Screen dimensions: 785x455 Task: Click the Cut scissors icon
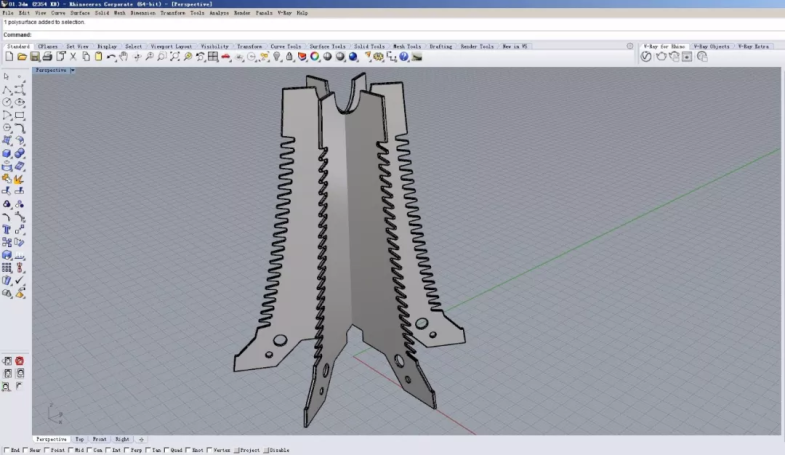tap(73, 57)
